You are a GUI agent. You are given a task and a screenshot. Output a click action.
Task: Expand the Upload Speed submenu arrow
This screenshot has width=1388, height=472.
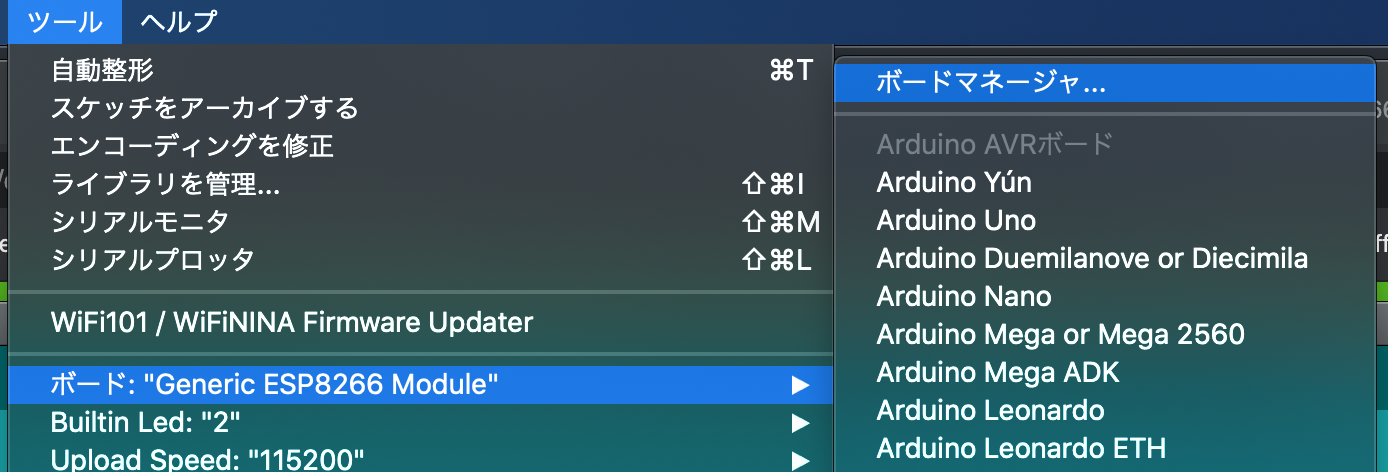(x=799, y=460)
